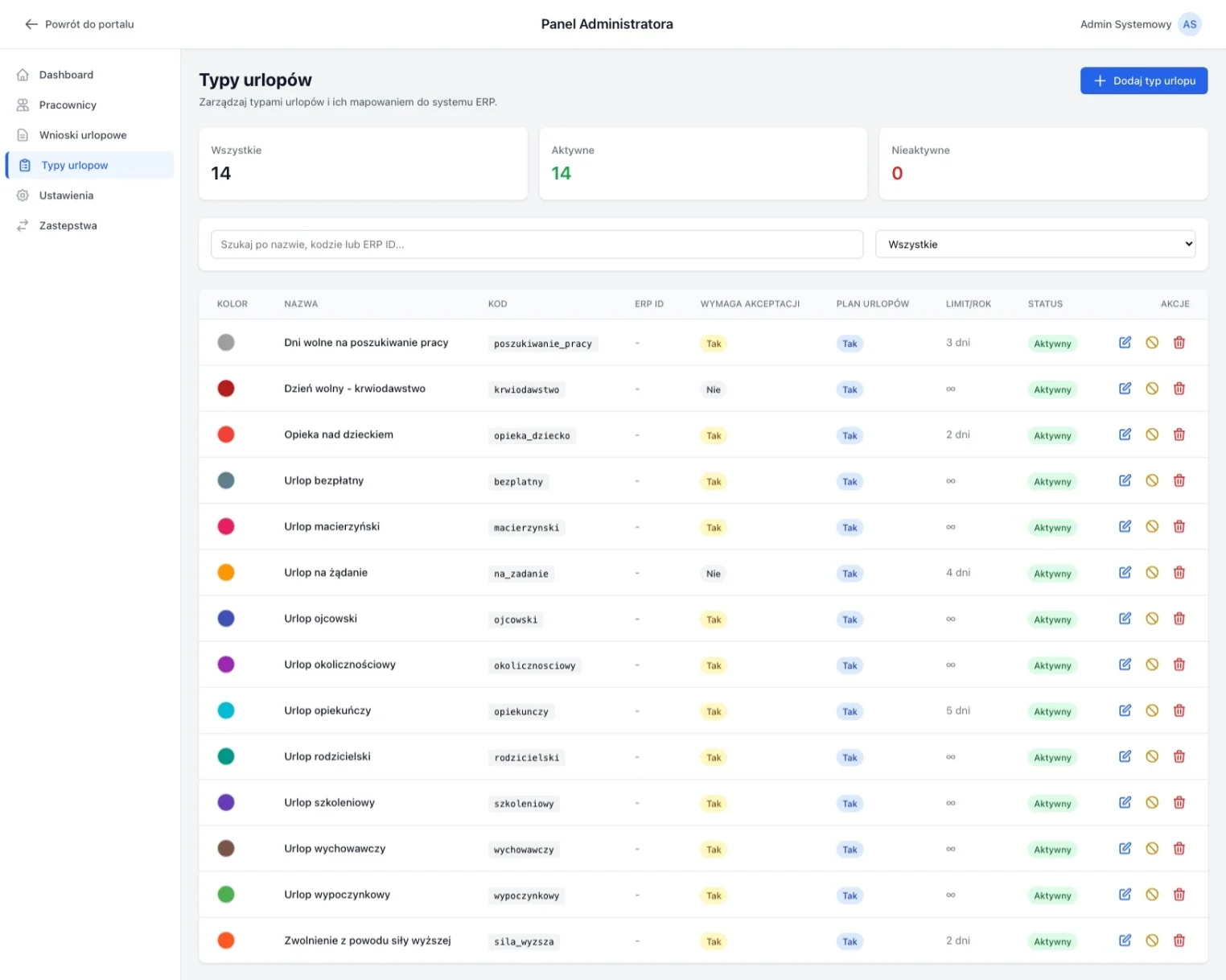The height and width of the screenshot is (980, 1226).
Task: Toggle active status for Urlop szkoleniowy
Action: 1152,802
